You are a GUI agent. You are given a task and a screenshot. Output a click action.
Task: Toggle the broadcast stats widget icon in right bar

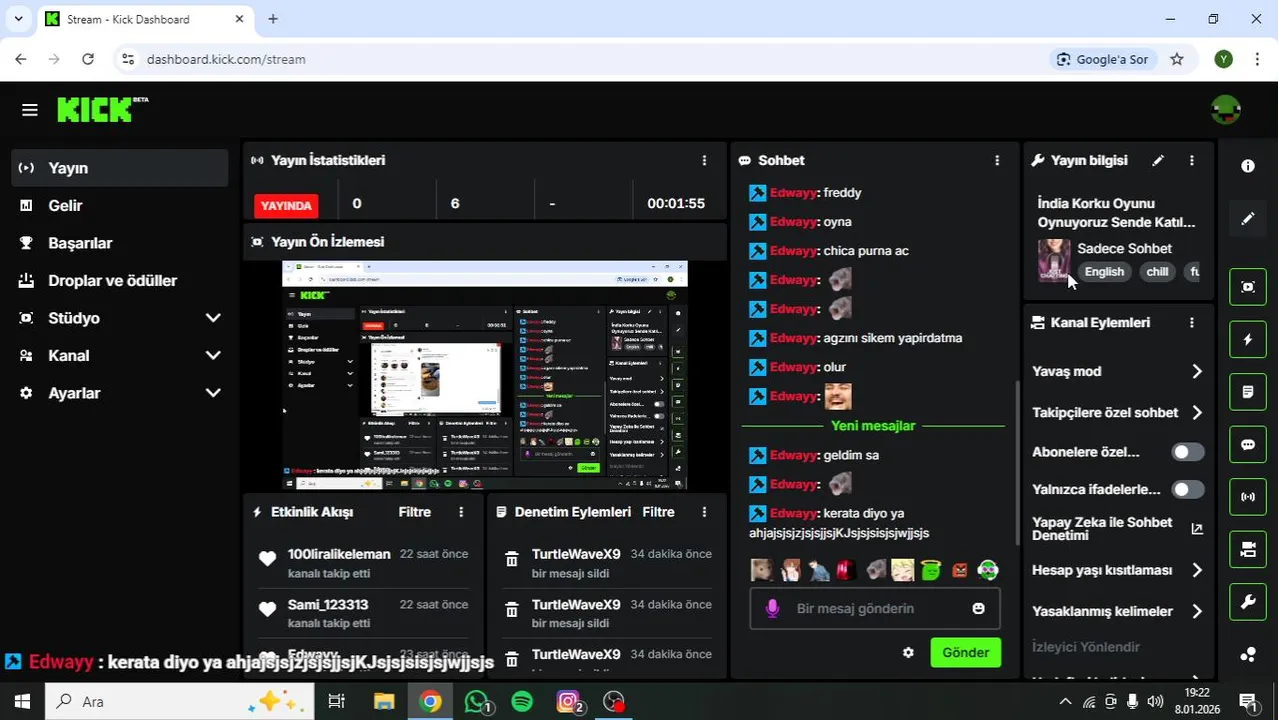coord(1248,497)
